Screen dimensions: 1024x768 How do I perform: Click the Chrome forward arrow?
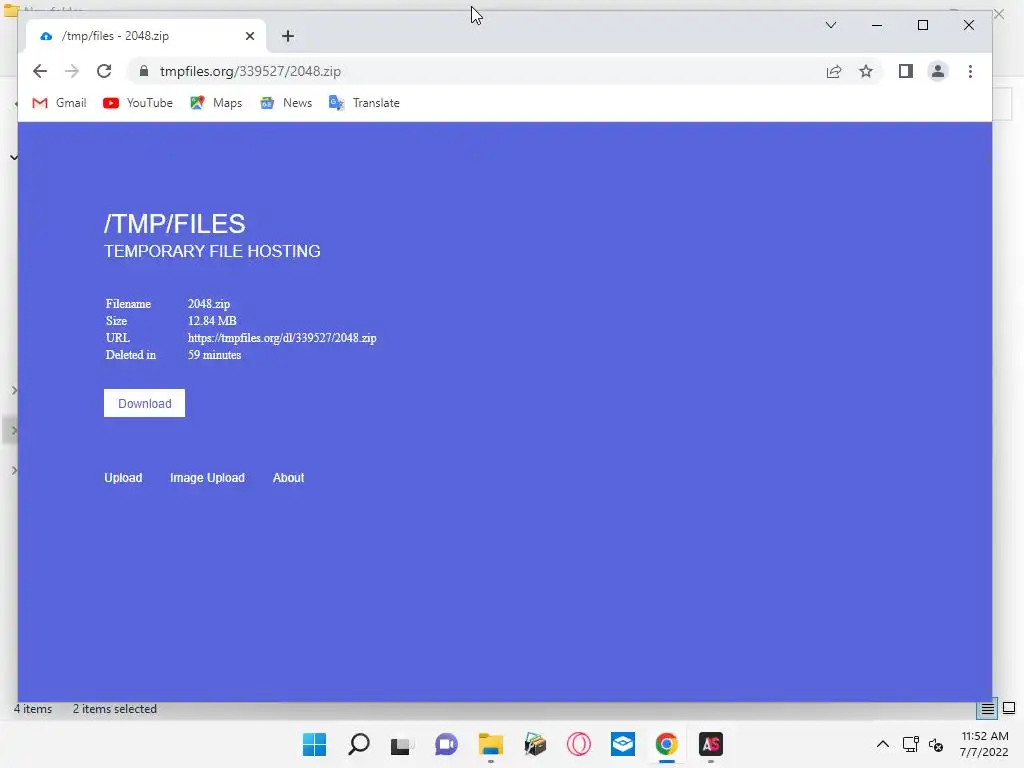coord(72,71)
